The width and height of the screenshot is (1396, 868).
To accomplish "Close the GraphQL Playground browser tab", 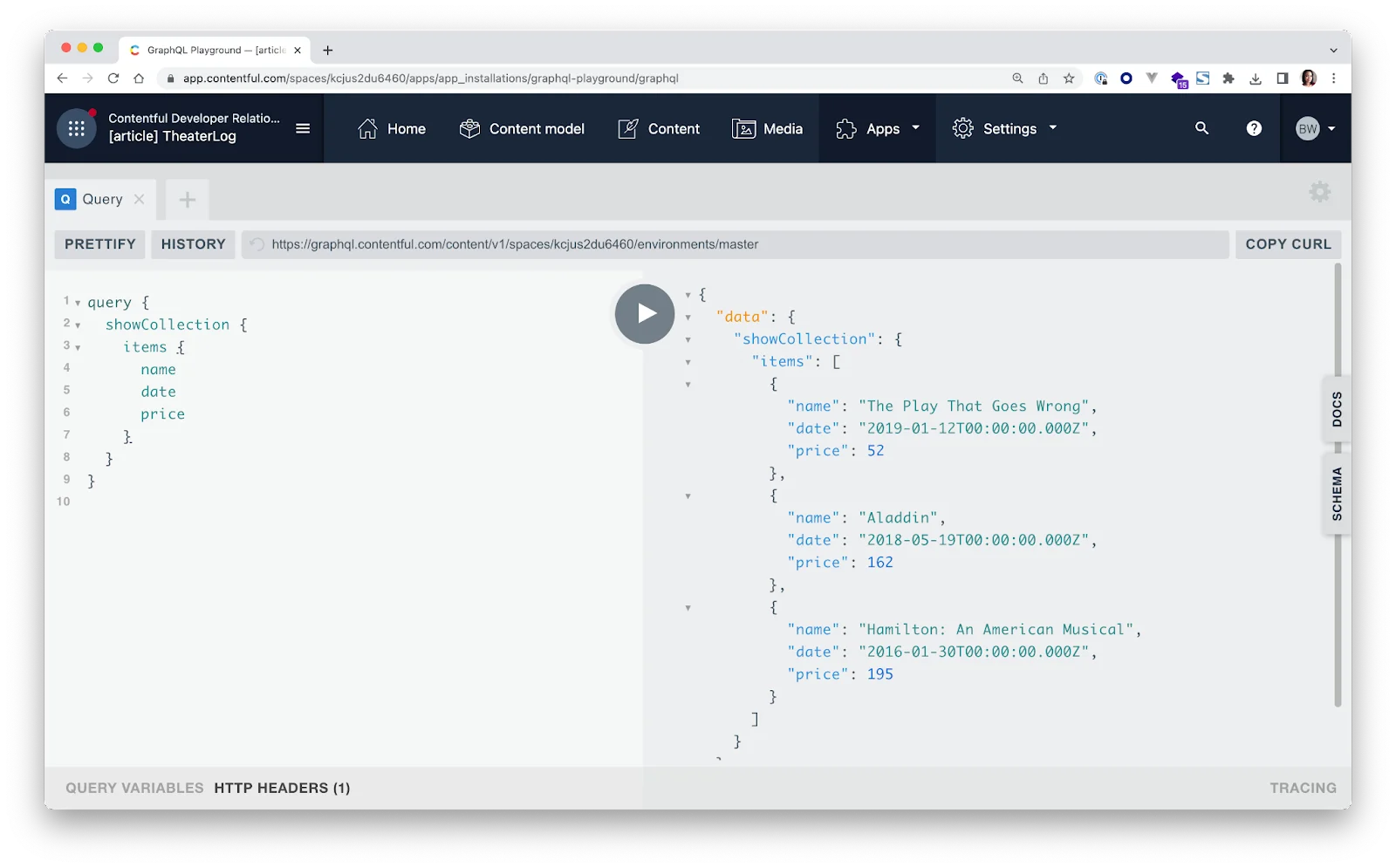I will tap(298, 51).
